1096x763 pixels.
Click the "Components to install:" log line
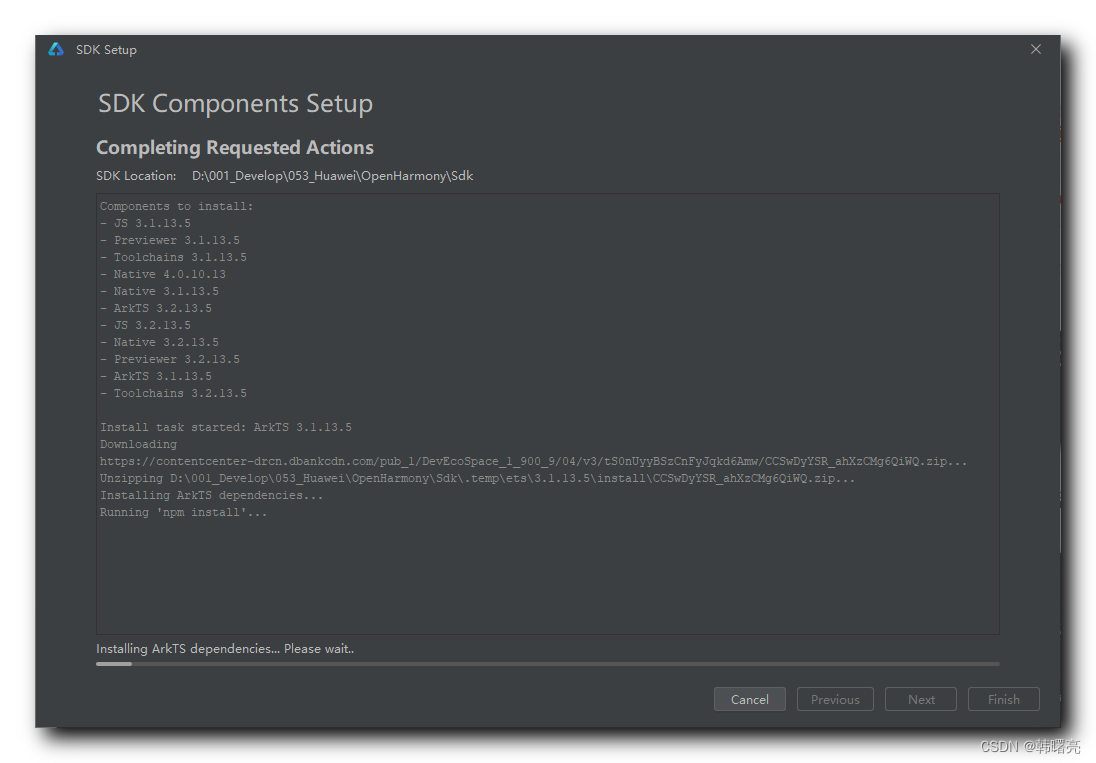[x=177, y=207]
